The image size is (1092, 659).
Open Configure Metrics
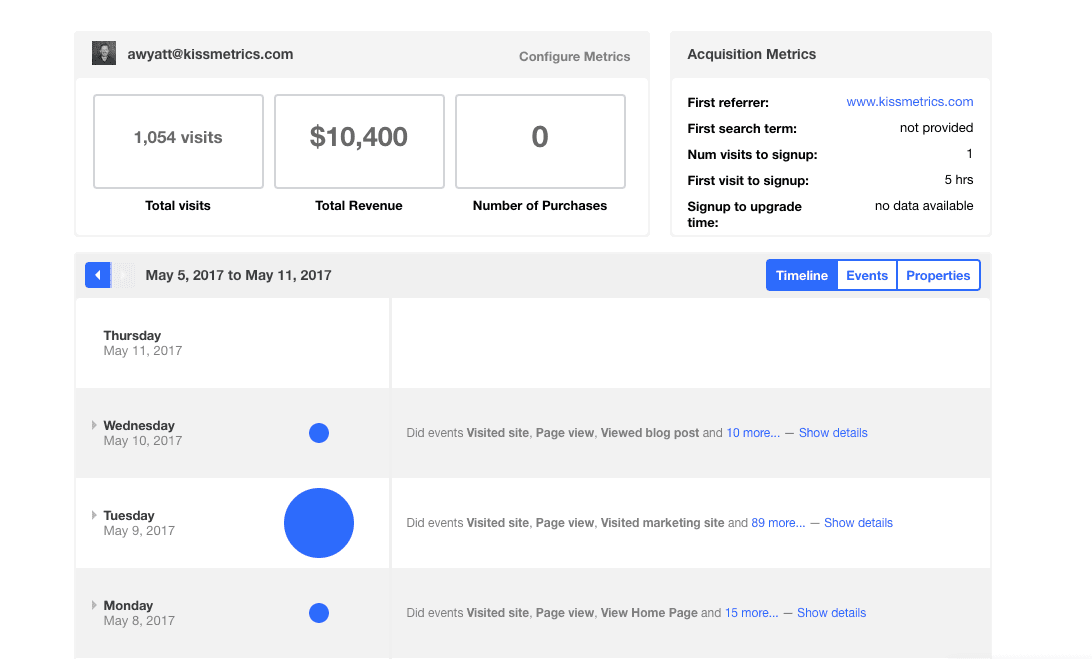pyautogui.click(x=574, y=57)
